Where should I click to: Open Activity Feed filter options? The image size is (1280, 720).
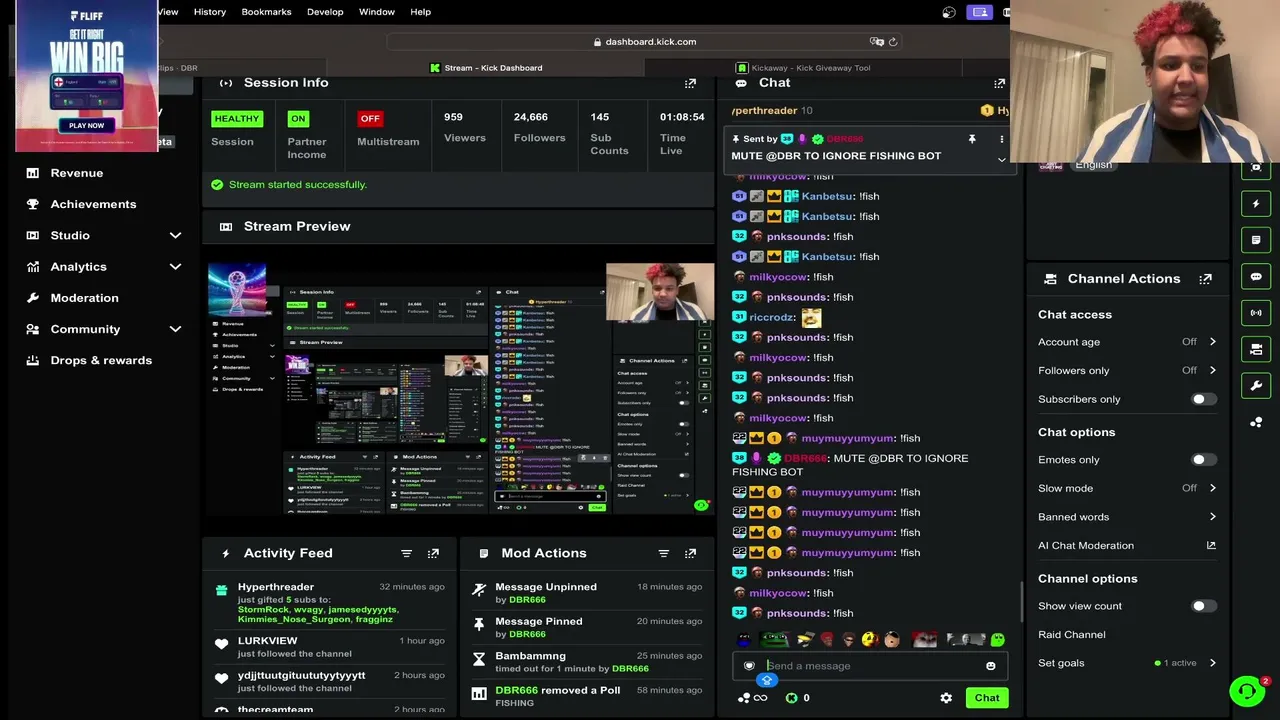406,553
